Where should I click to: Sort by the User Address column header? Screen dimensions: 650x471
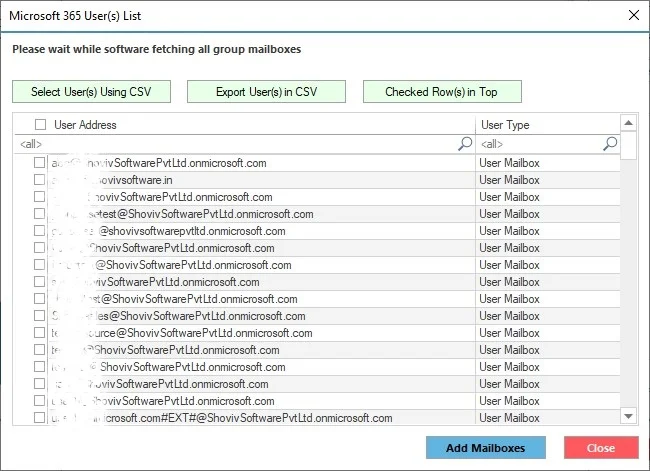(85, 125)
